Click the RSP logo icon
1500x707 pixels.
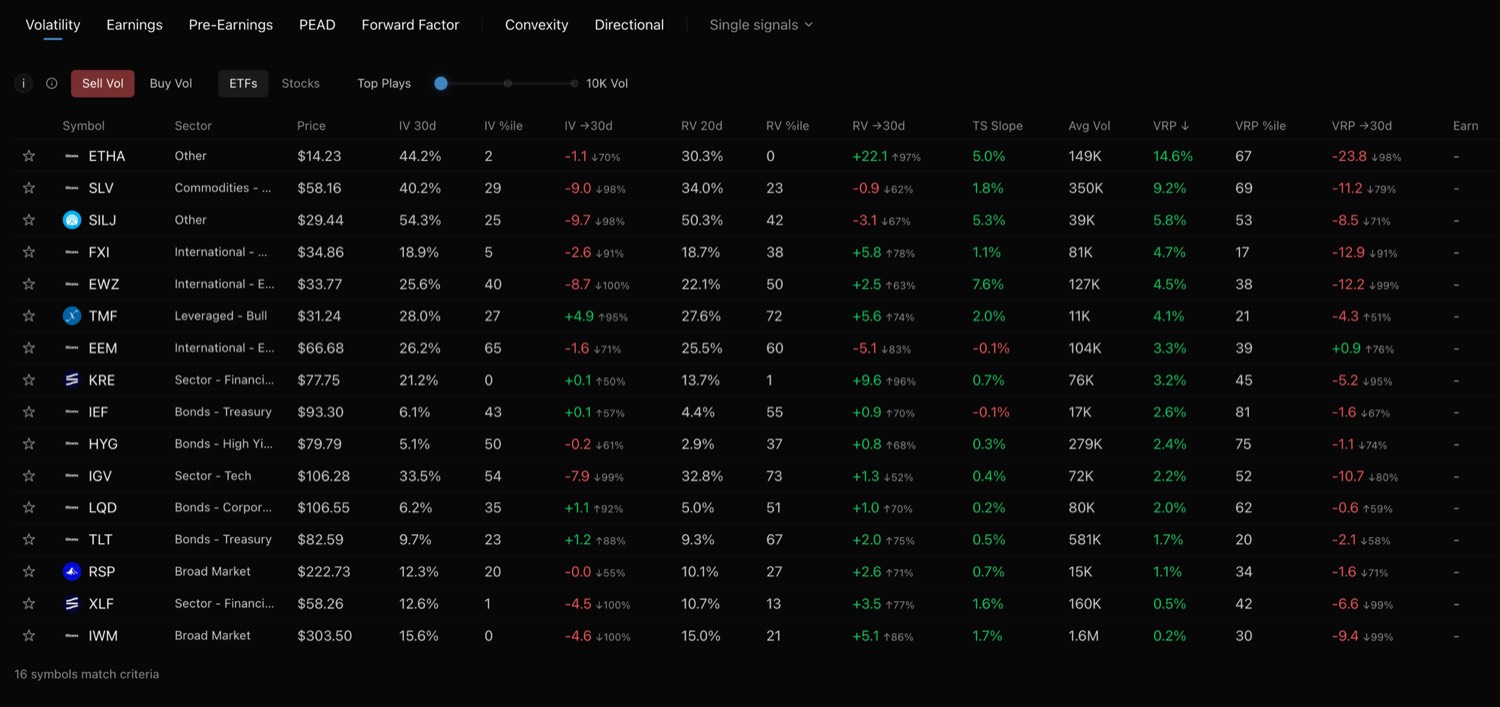tap(72, 572)
